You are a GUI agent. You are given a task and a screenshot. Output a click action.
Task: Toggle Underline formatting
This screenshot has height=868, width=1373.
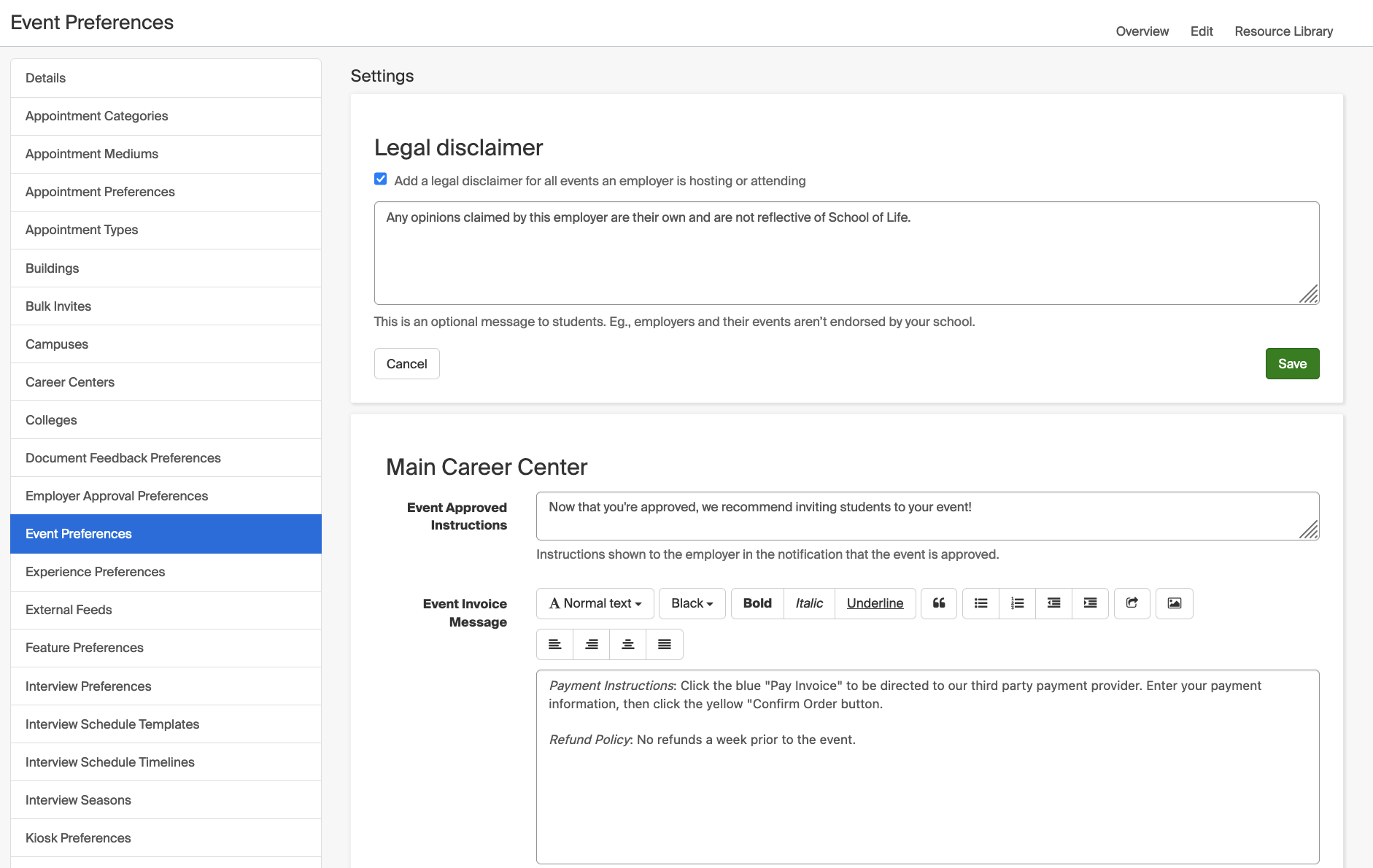(x=875, y=603)
